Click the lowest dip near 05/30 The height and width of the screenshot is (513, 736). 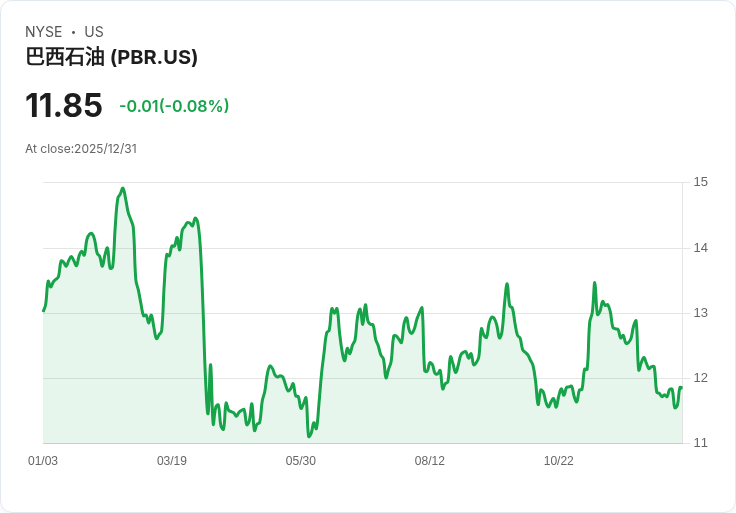coord(309,436)
